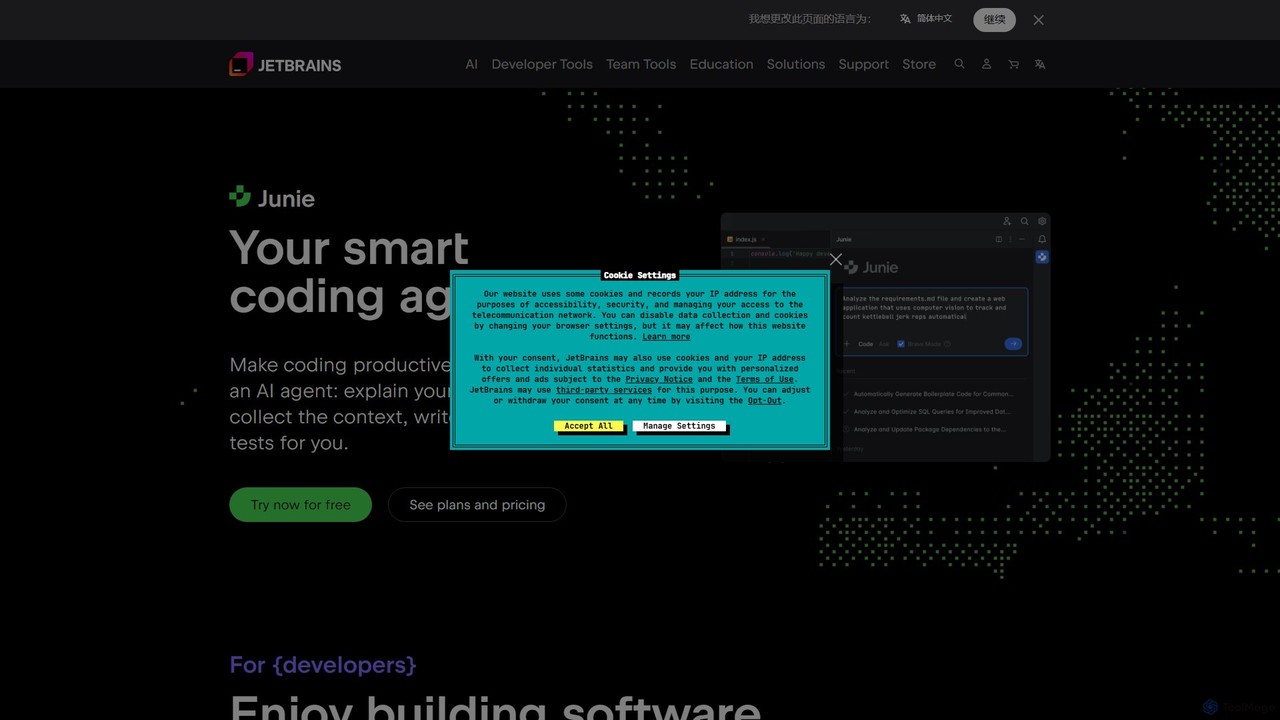
Task: Dismiss the page-language translation bar
Action: [1038, 20]
